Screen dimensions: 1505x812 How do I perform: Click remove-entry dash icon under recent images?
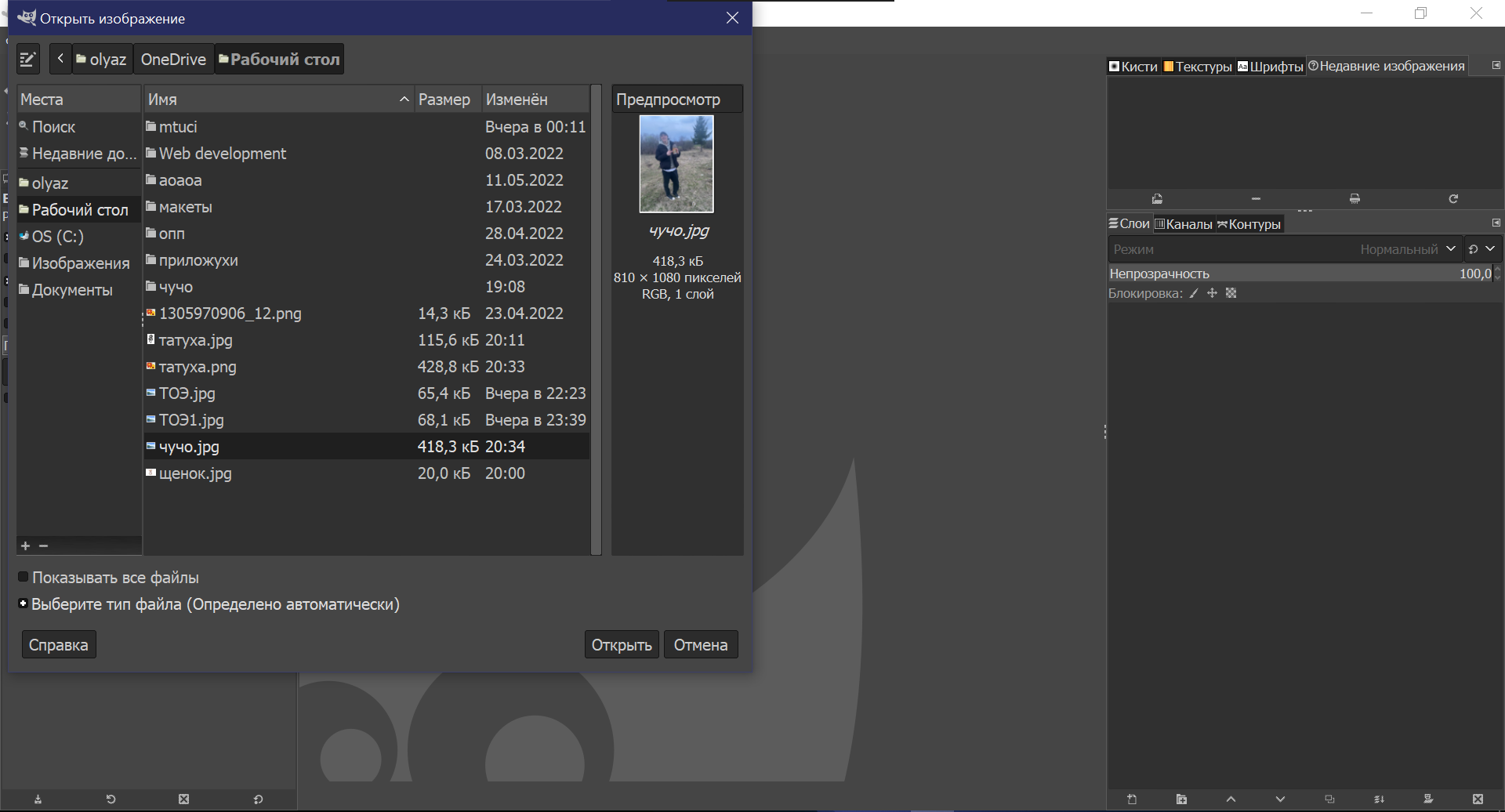[1256, 199]
